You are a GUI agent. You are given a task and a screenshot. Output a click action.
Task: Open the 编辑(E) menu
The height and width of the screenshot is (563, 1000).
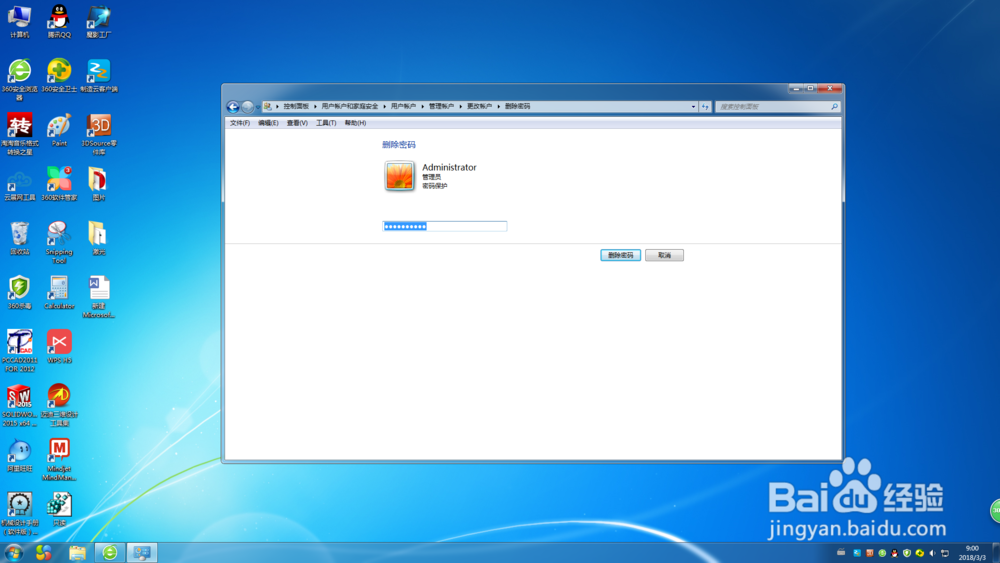pyautogui.click(x=268, y=123)
